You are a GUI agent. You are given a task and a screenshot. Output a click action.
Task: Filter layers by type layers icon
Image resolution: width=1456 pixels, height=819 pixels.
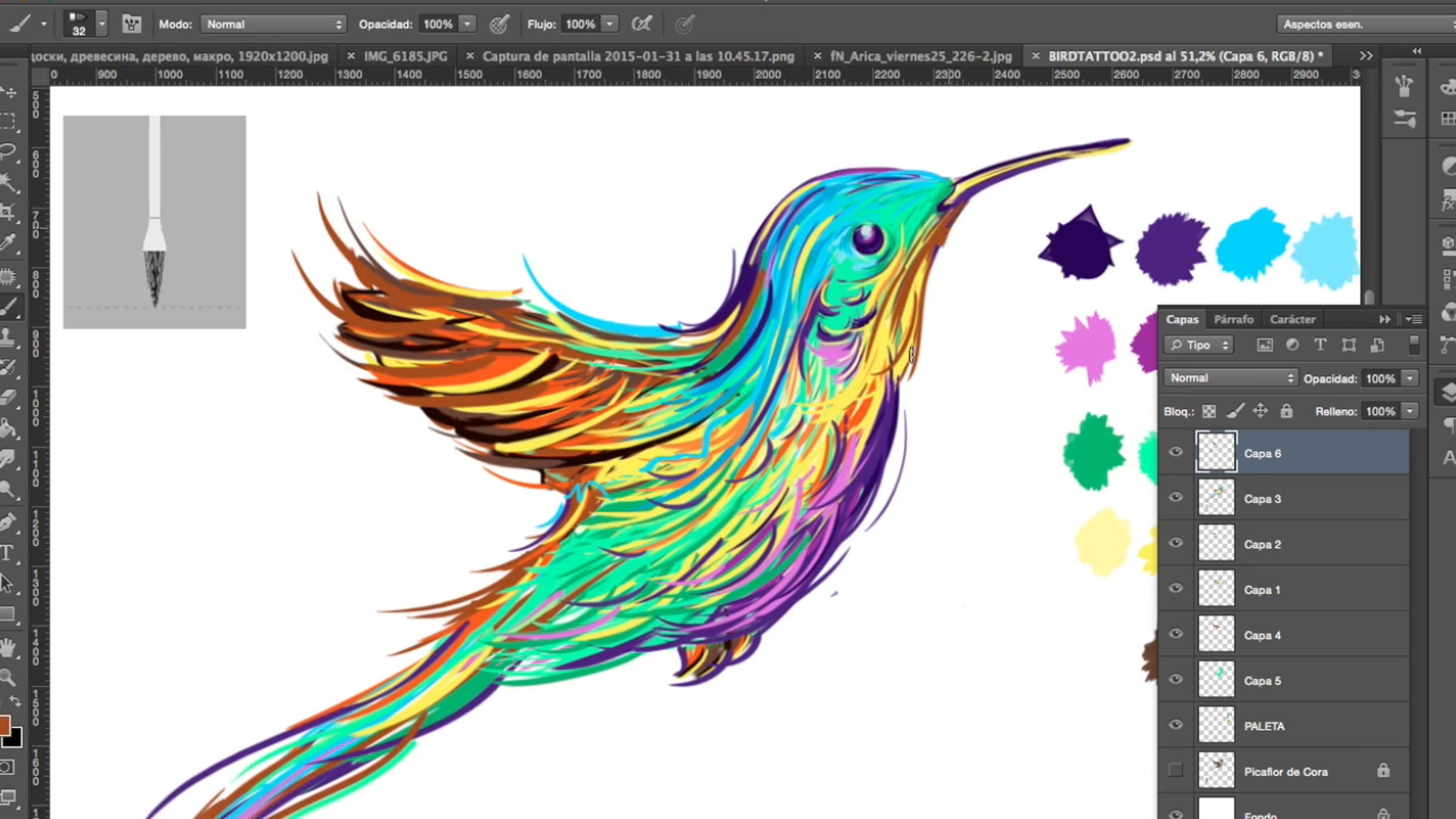1320,345
